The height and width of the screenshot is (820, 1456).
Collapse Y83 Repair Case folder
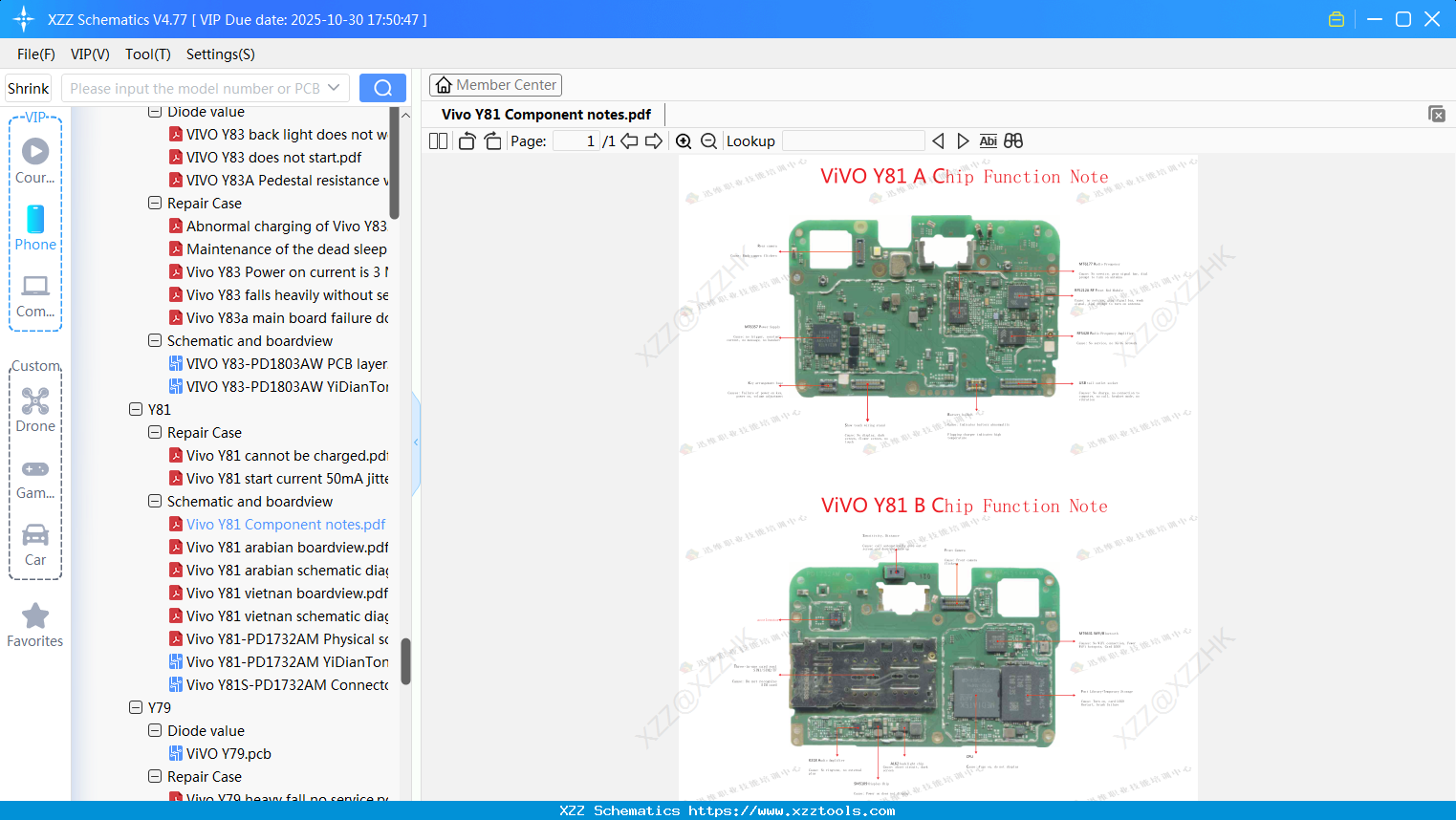(x=155, y=203)
